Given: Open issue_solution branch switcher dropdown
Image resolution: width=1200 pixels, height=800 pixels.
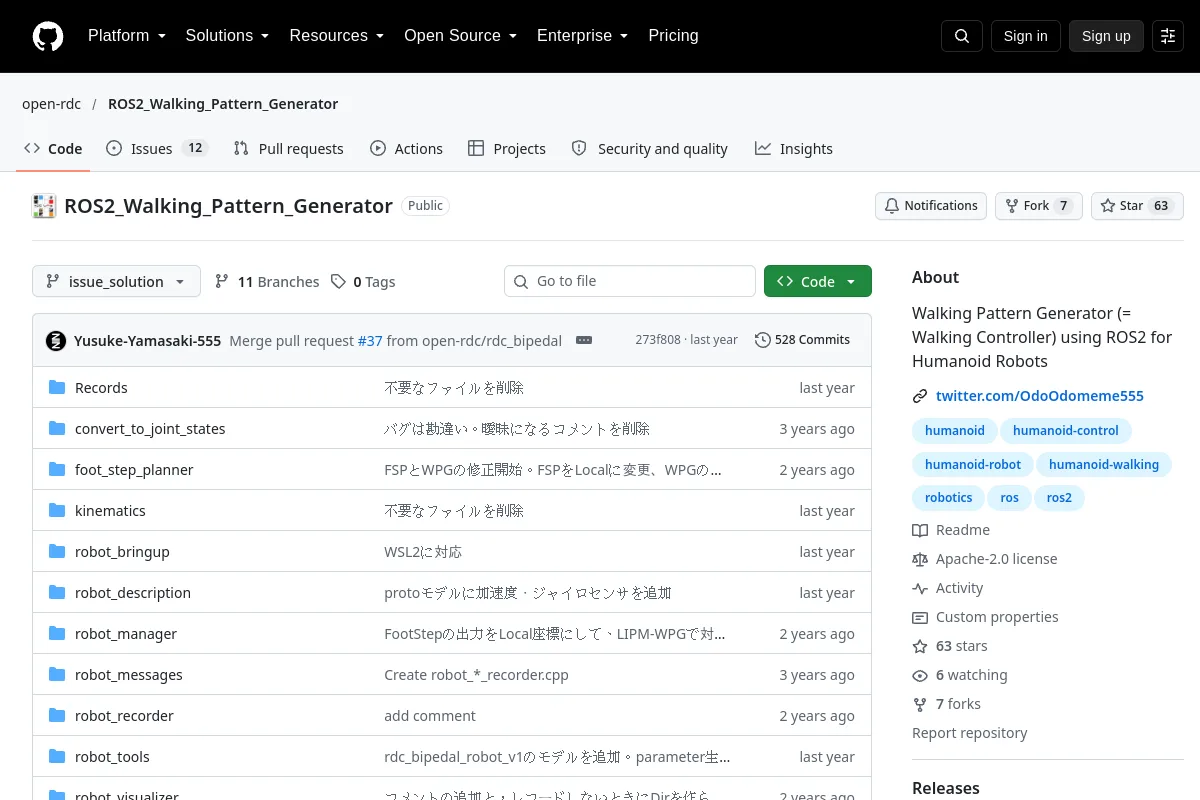Looking at the screenshot, I should coord(116,282).
